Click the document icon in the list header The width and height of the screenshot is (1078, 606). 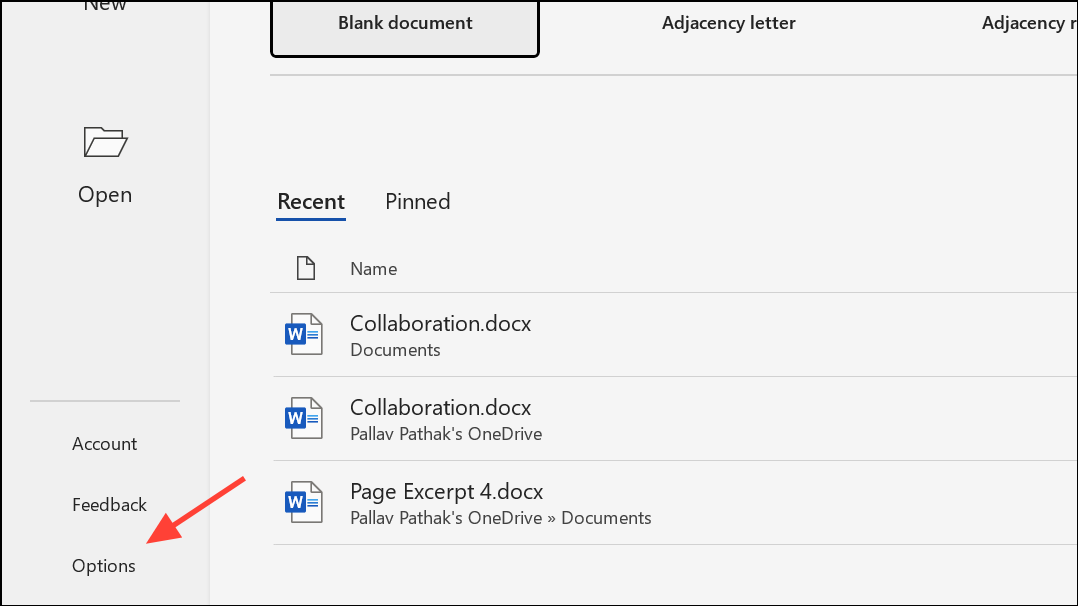(306, 268)
